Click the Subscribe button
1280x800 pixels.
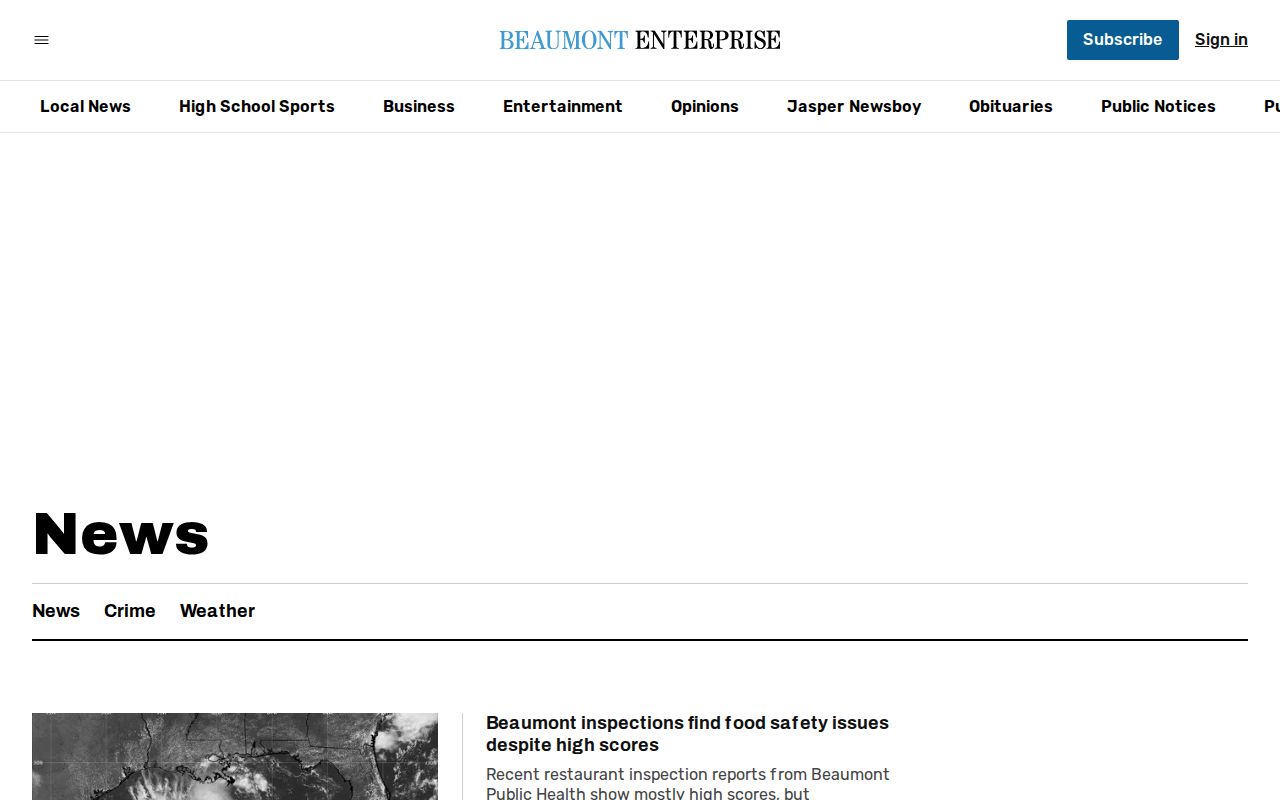click(x=1122, y=40)
